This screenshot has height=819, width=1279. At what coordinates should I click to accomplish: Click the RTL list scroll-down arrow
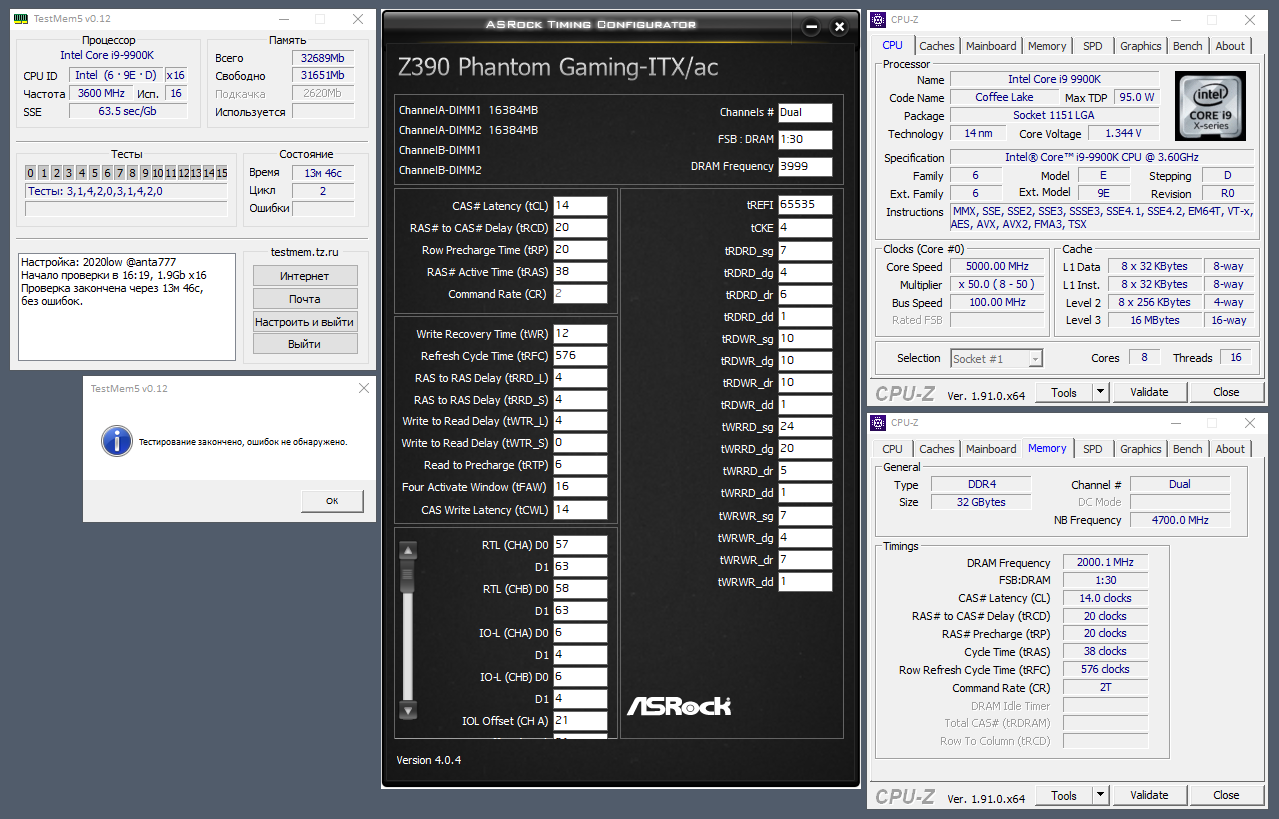click(x=407, y=710)
